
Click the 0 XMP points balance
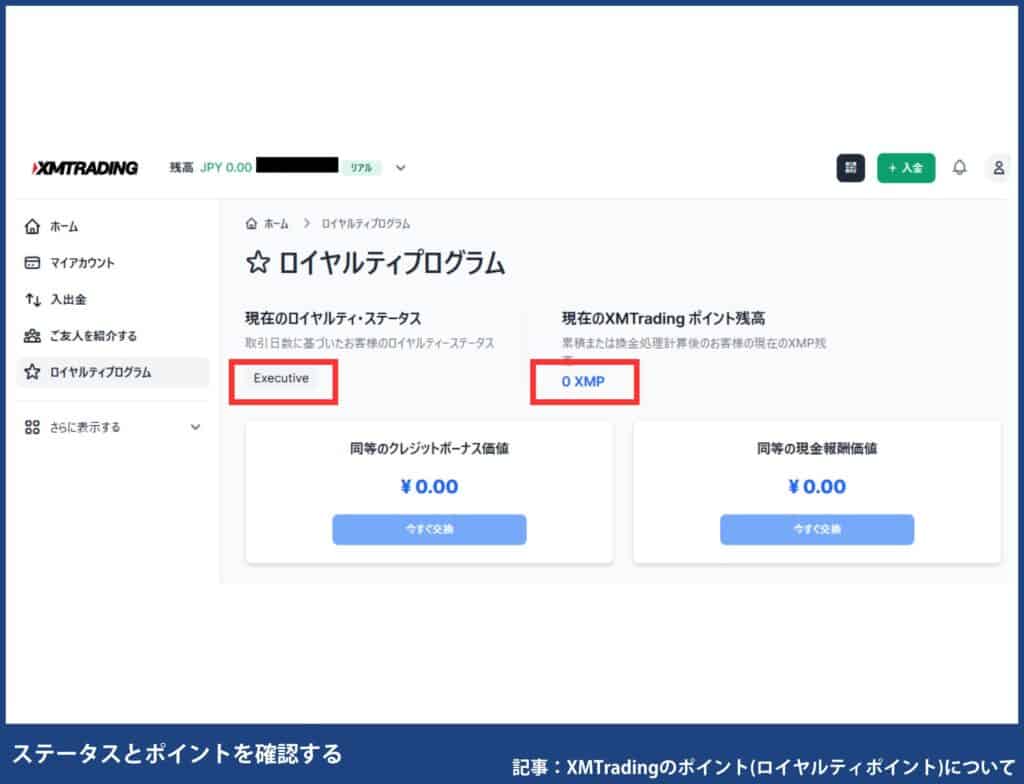pos(583,382)
